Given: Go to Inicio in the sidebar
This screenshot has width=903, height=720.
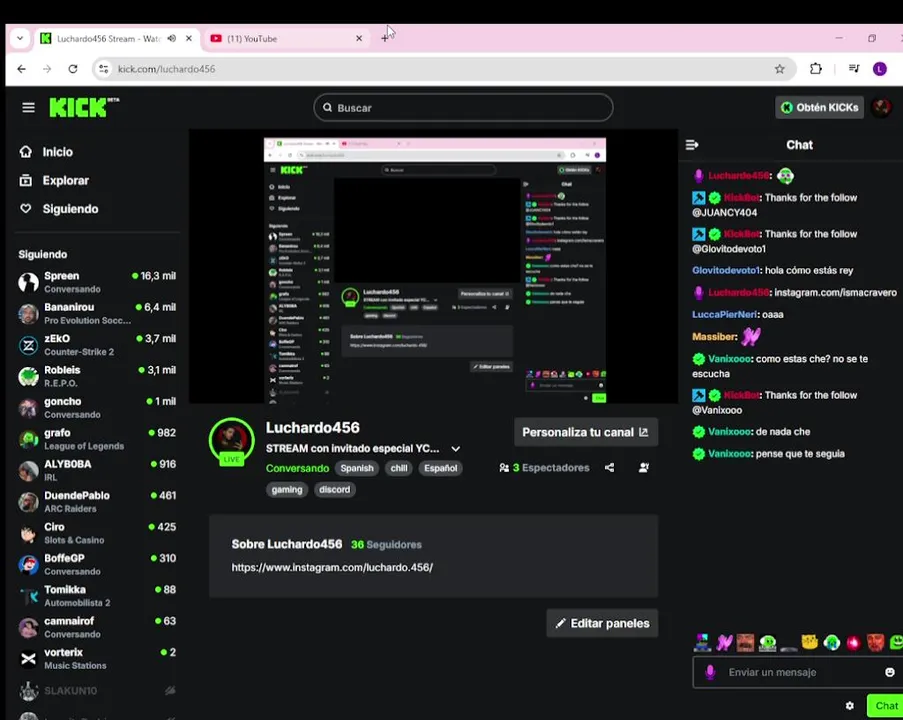Looking at the screenshot, I should tap(46, 152).
